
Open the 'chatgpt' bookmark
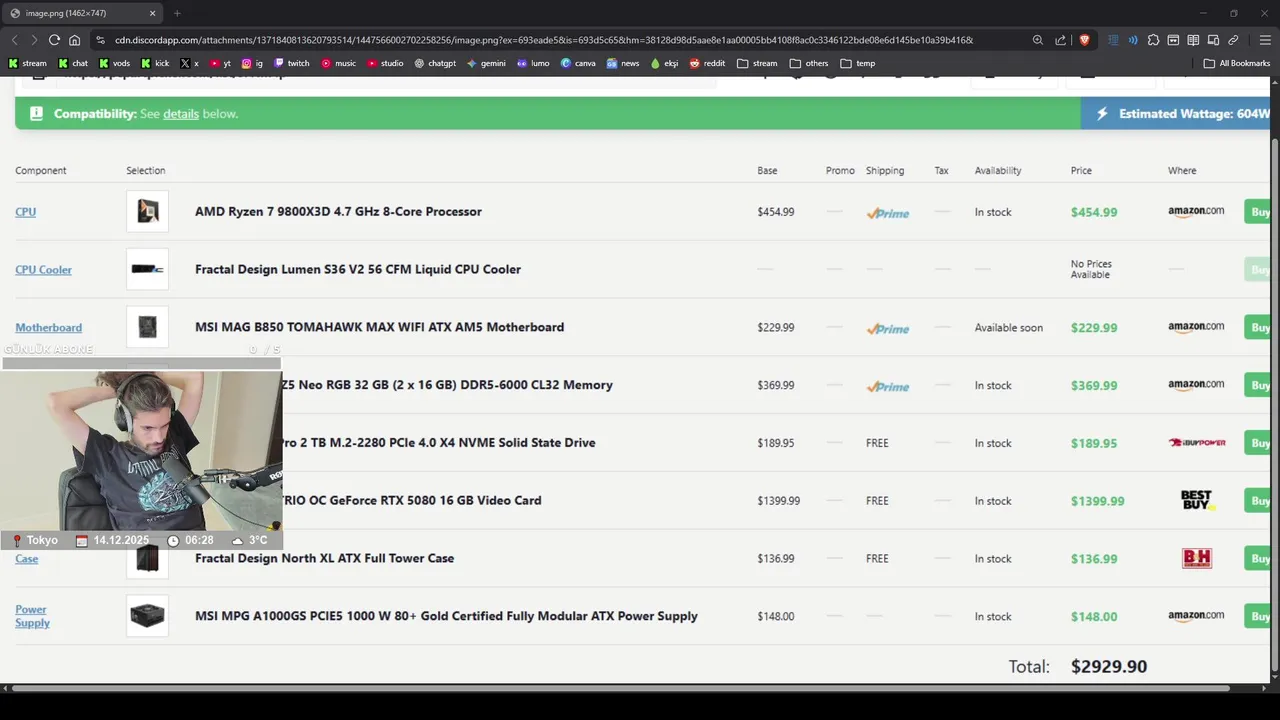click(434, 63)
